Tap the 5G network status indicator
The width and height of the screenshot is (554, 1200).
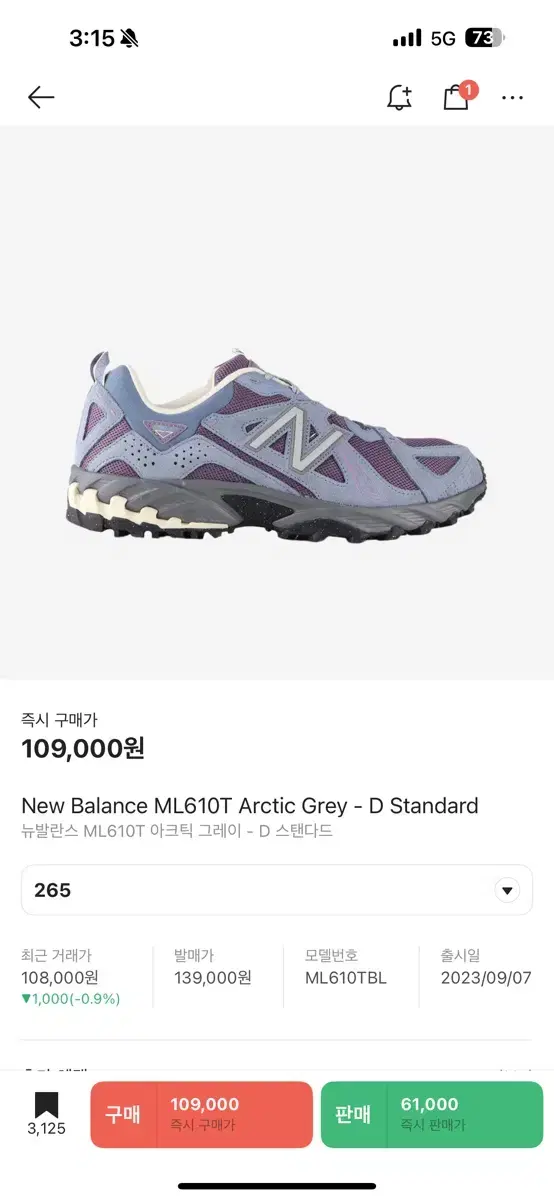tap(443, 38)
